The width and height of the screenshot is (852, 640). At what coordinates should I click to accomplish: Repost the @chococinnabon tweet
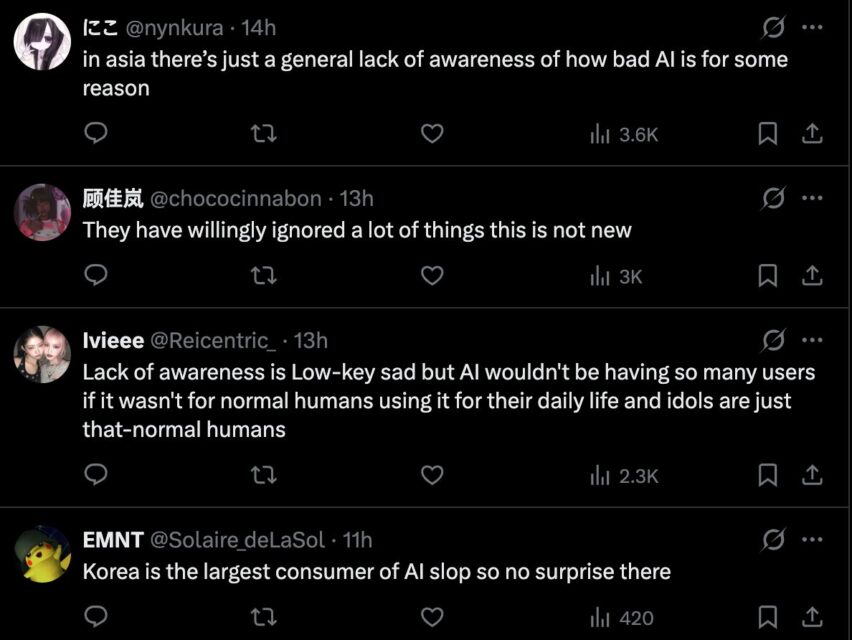263,275
